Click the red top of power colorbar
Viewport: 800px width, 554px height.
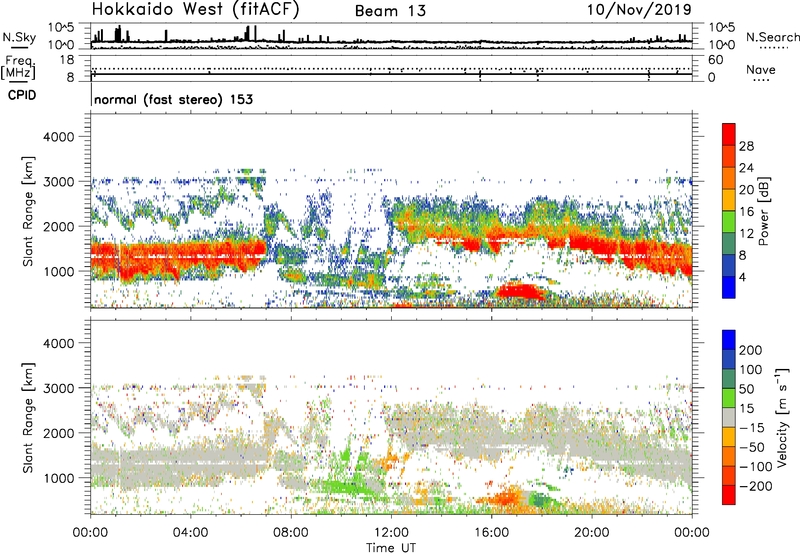[729, 134]
